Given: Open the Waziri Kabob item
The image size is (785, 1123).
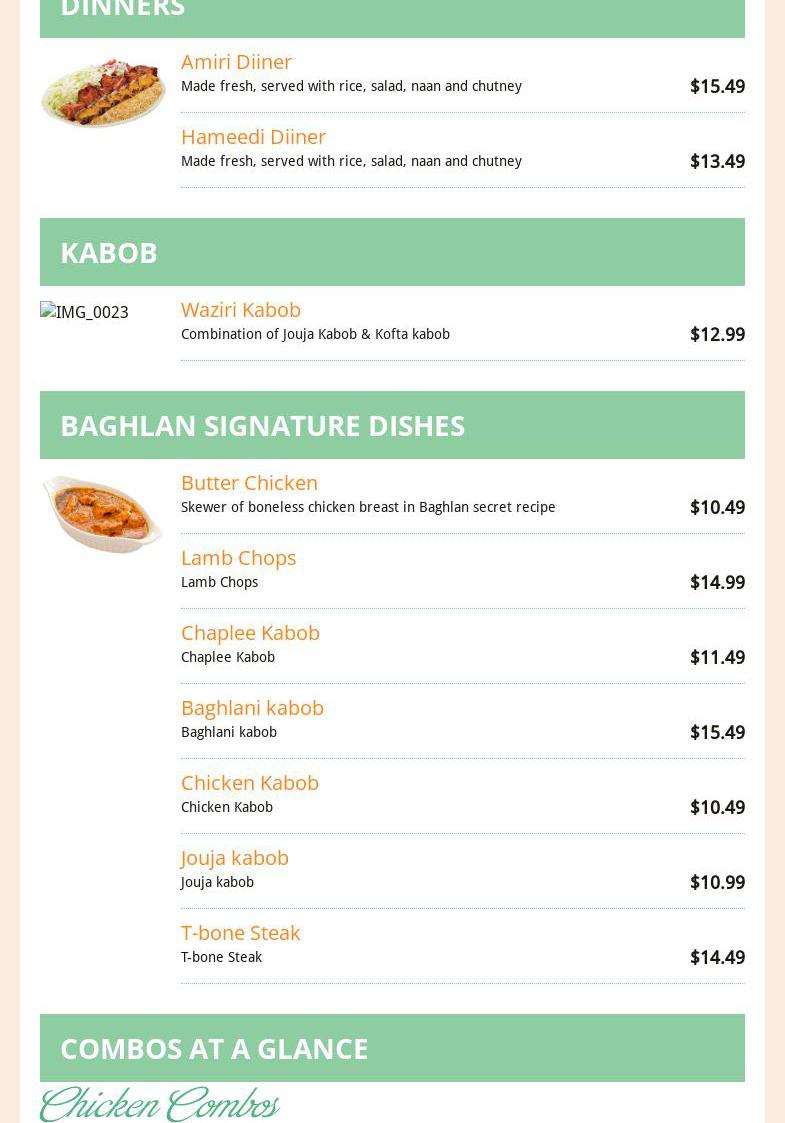Looking at the screenshot, I should [240, 310].
